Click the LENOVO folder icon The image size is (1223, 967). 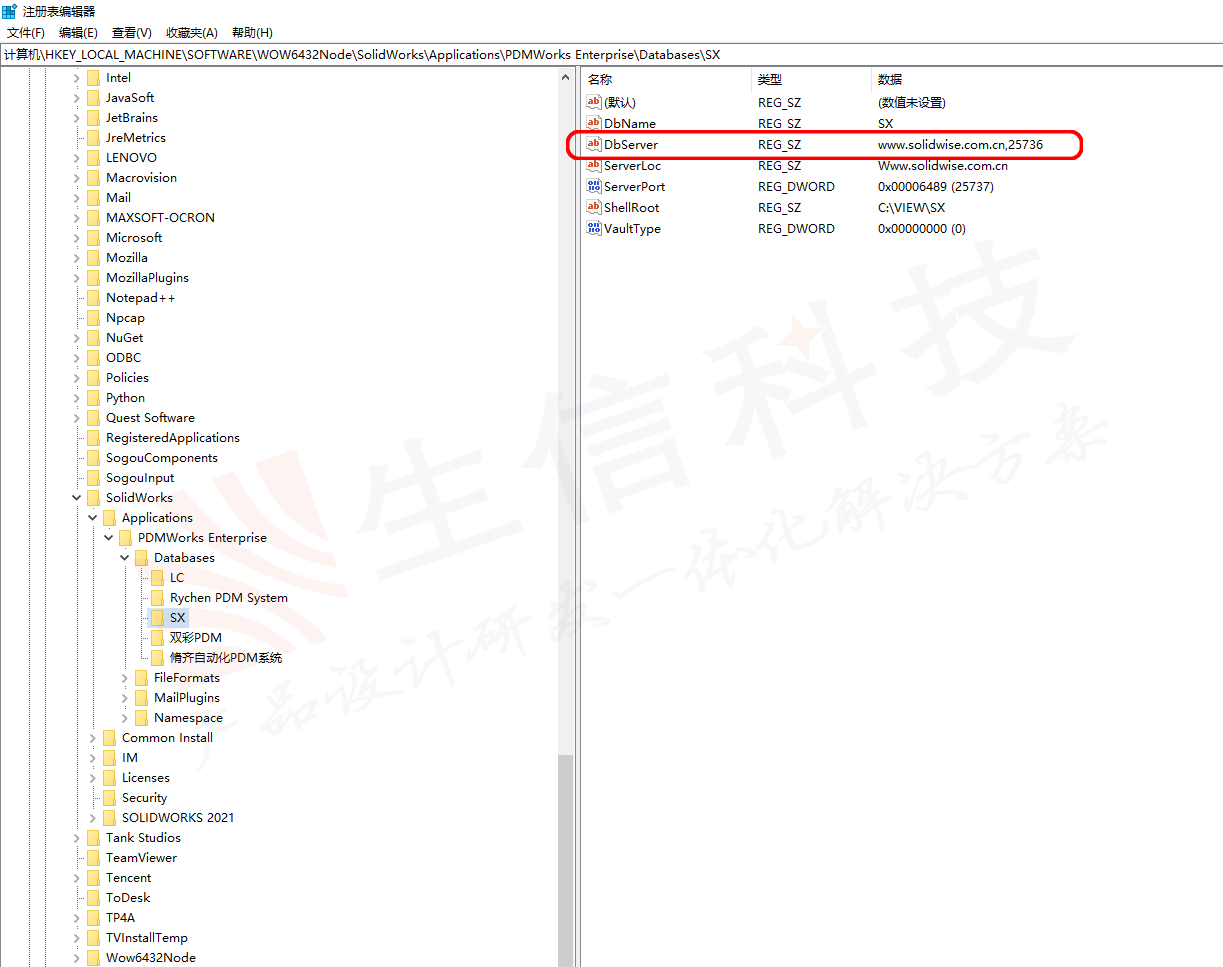(94, 158)
